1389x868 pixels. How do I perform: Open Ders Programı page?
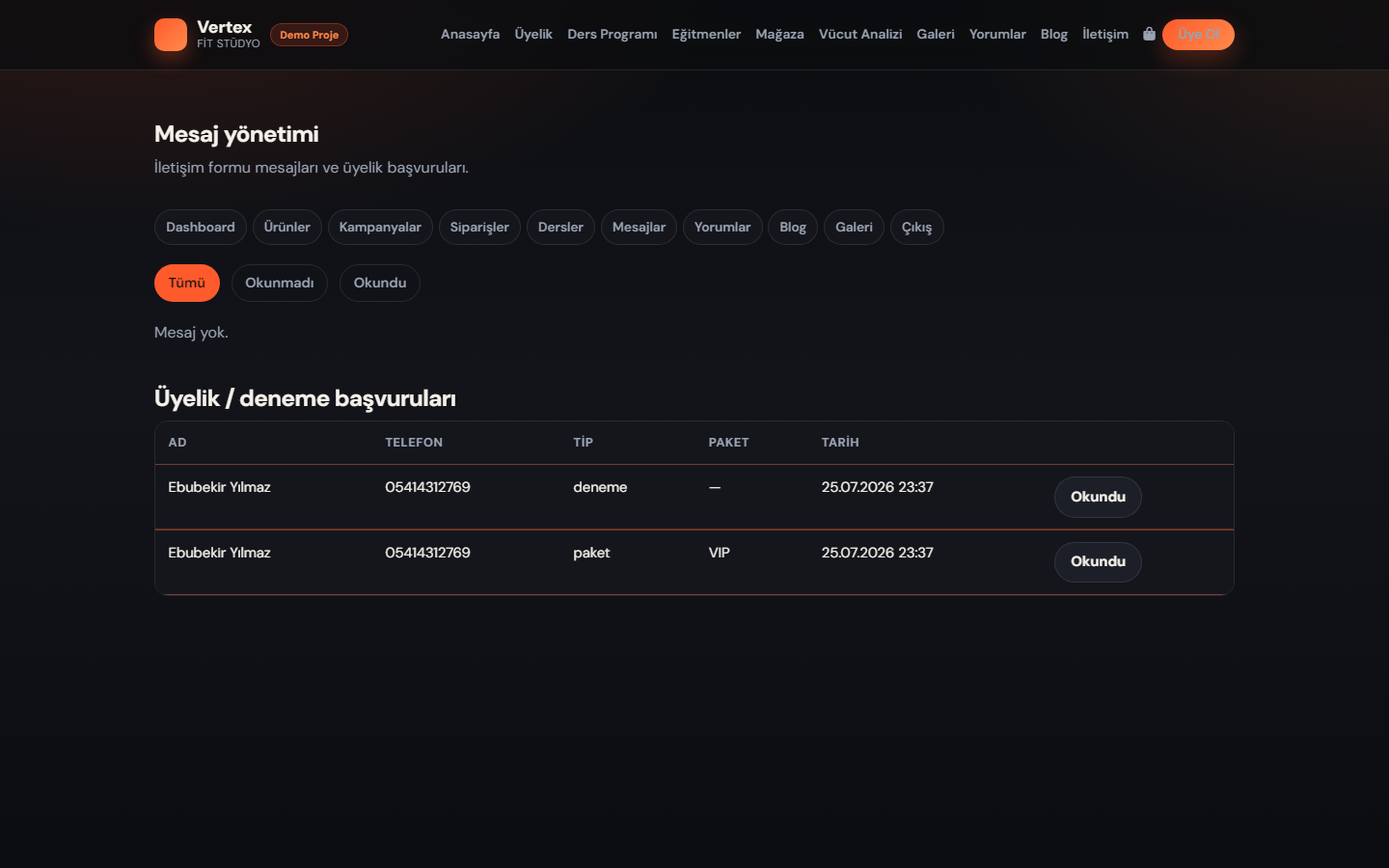tap(613, 35)
